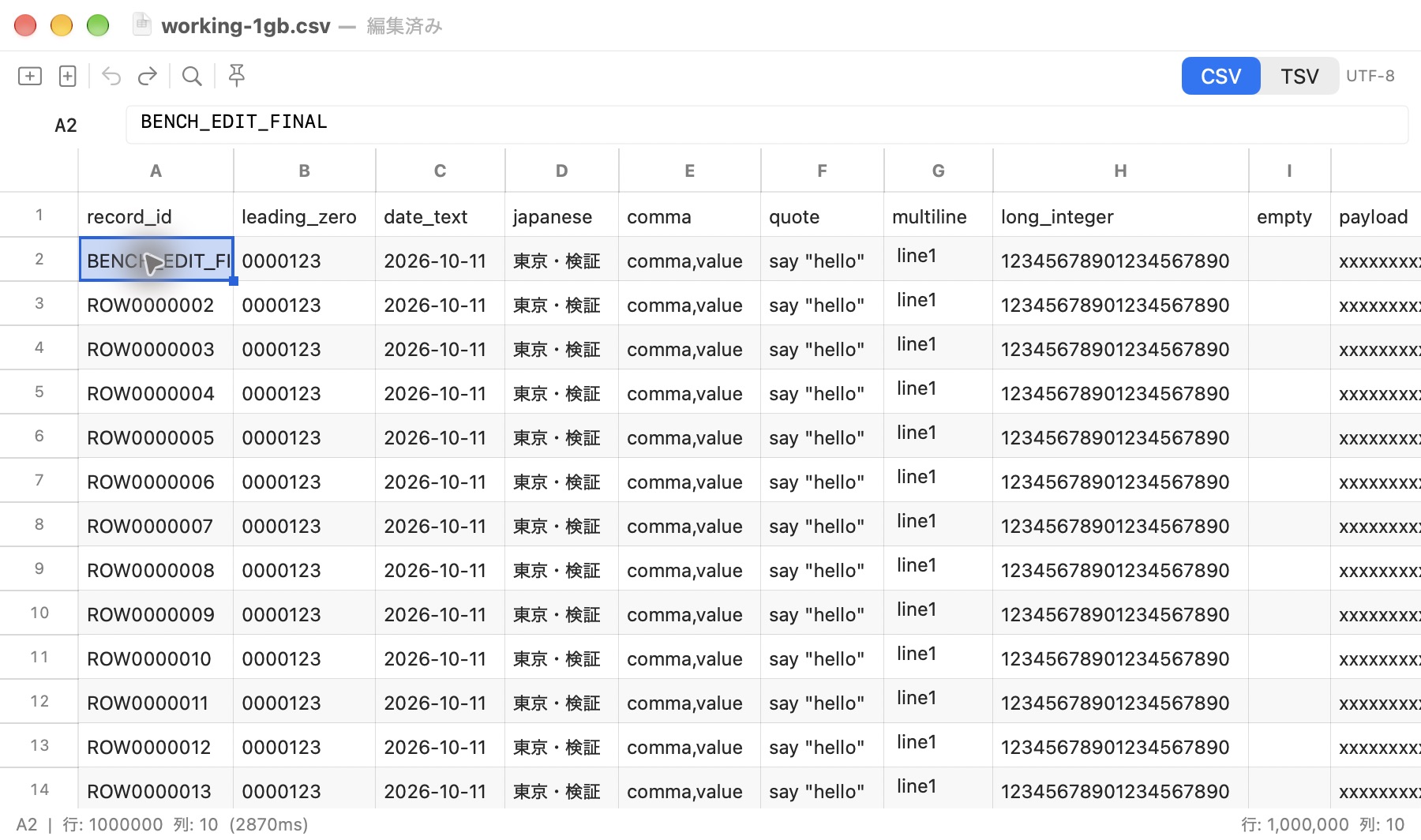Click the add row icon in toolbar
1421x840 pixels.
(x=30, y=76)
